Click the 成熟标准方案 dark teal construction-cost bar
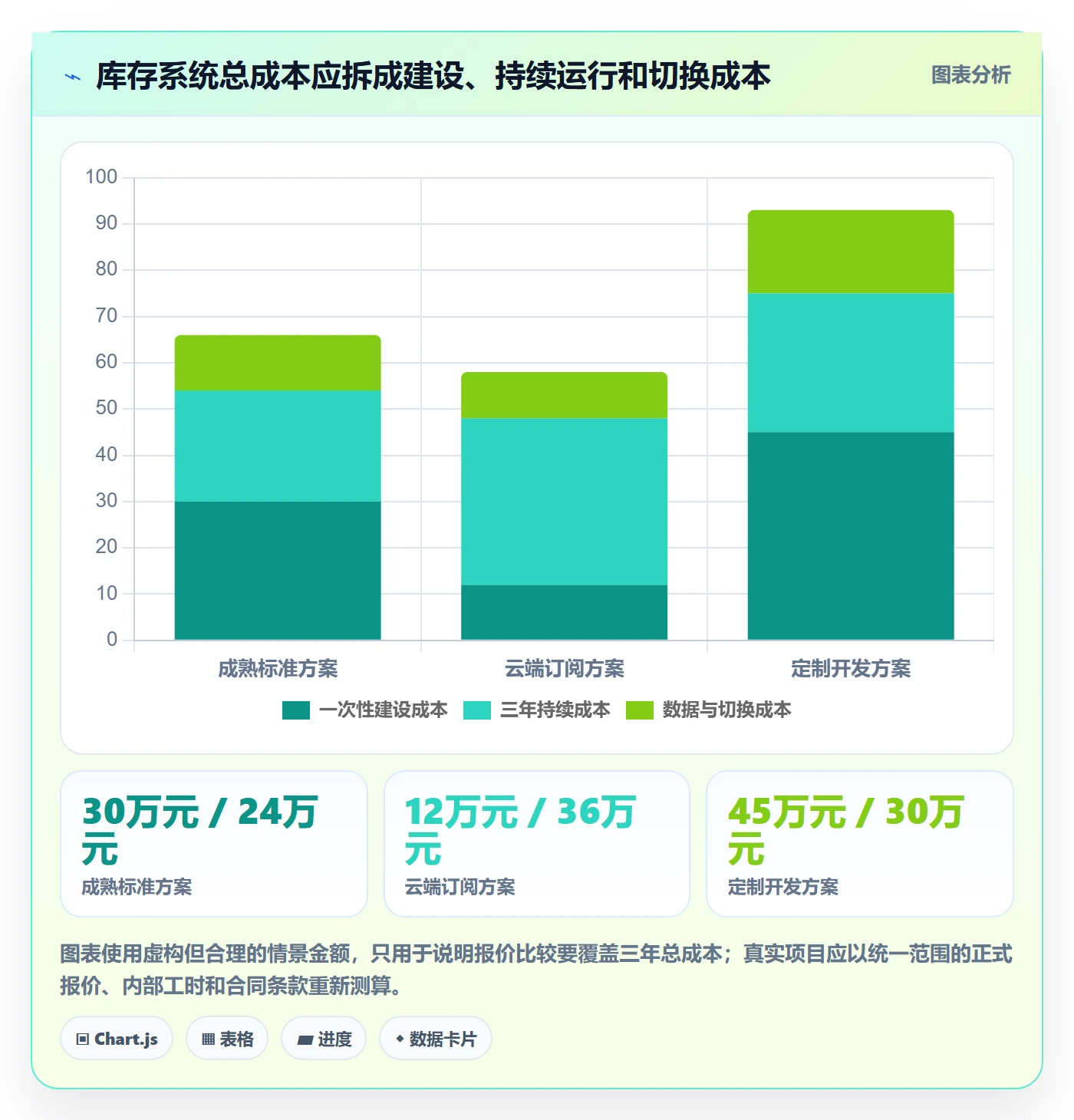The image size is (1074, 1120). click(278, 571)
